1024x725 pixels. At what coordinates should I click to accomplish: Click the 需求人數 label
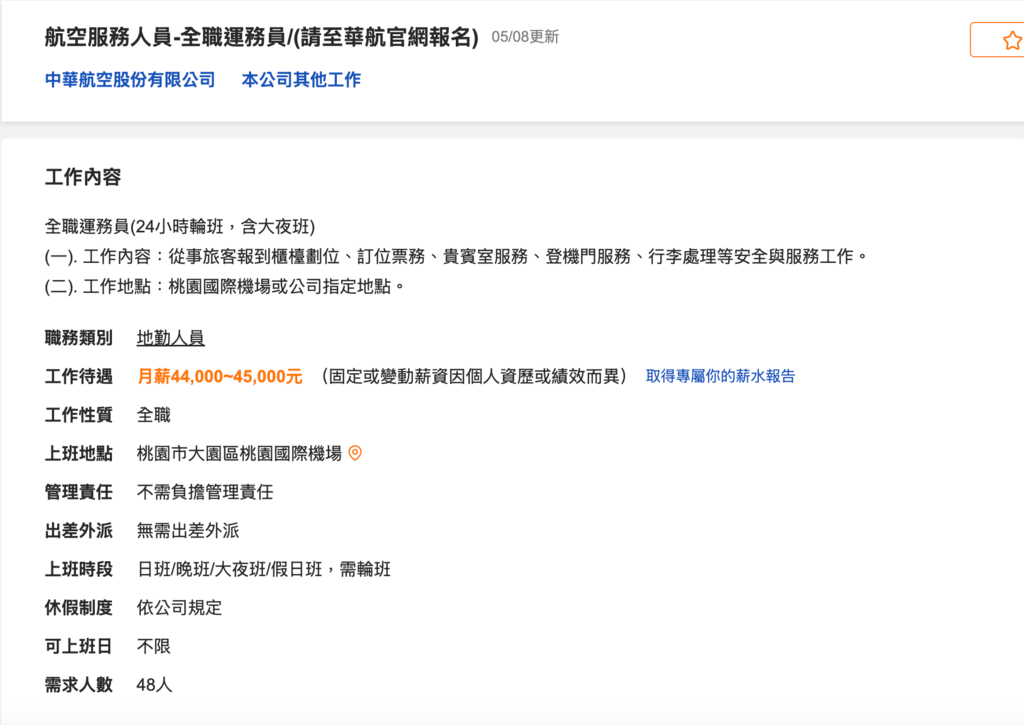[78, 685]
